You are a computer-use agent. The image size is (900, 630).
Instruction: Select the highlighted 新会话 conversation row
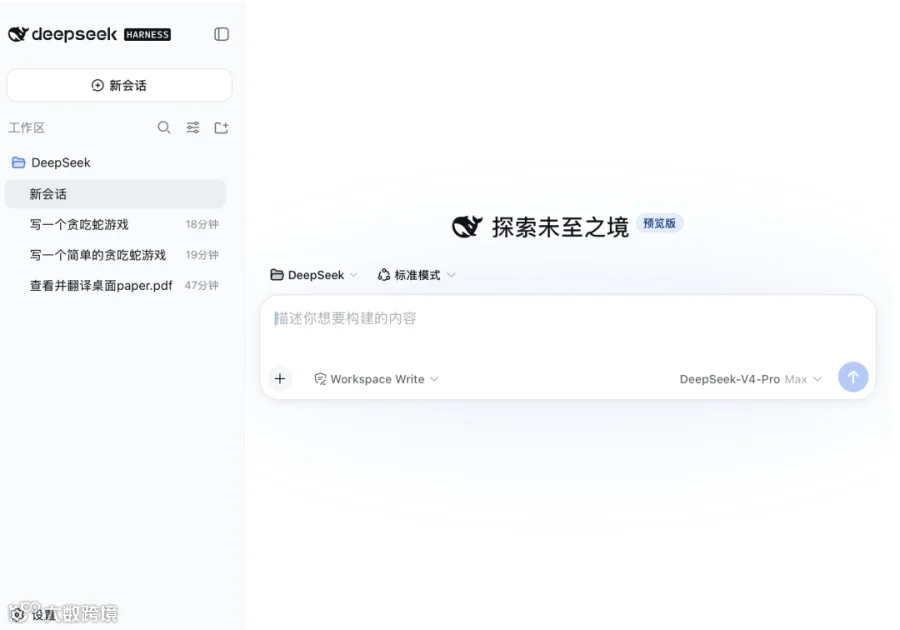(115, 194)
